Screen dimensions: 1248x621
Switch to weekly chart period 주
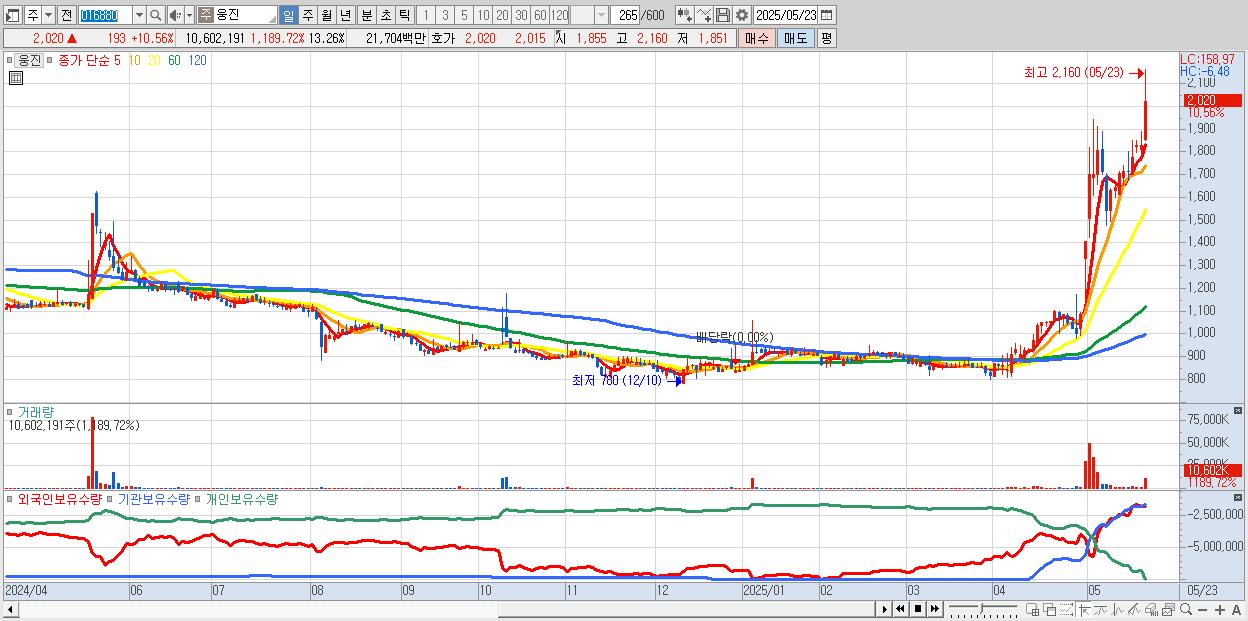tap(307, 15)
